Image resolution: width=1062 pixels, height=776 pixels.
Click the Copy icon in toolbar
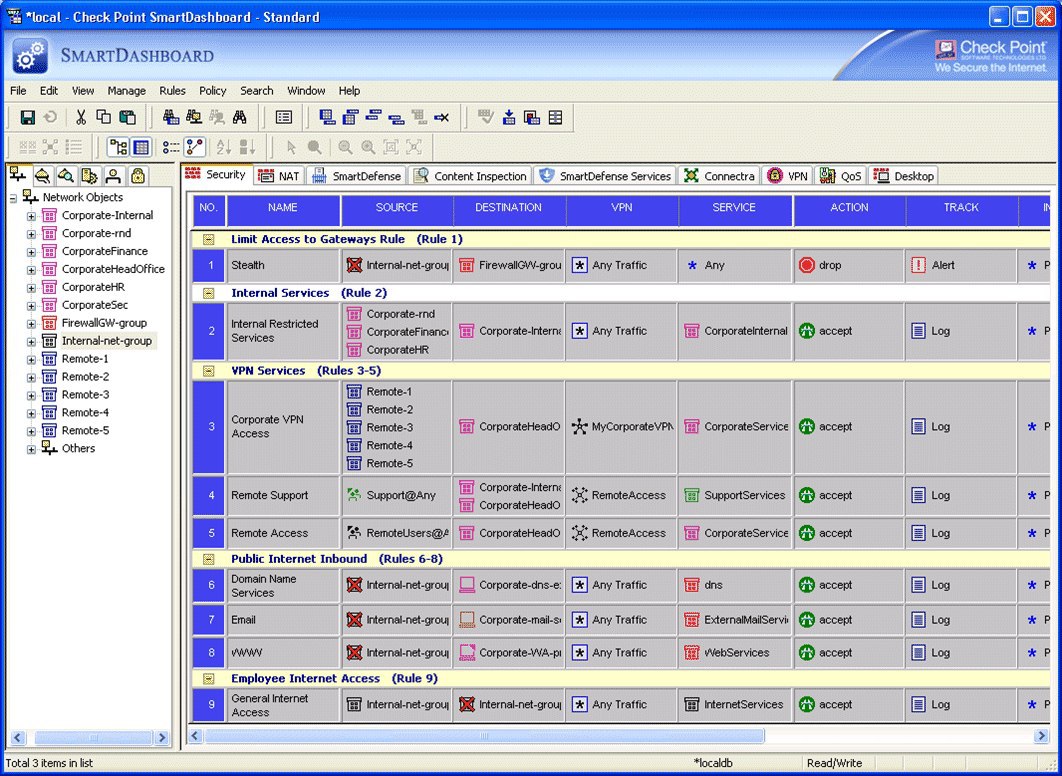click(104, 118)
